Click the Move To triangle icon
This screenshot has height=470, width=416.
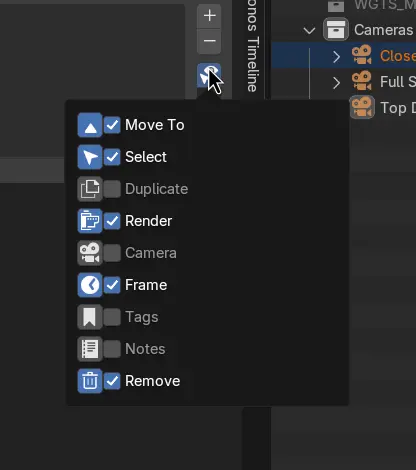point(90,125)
